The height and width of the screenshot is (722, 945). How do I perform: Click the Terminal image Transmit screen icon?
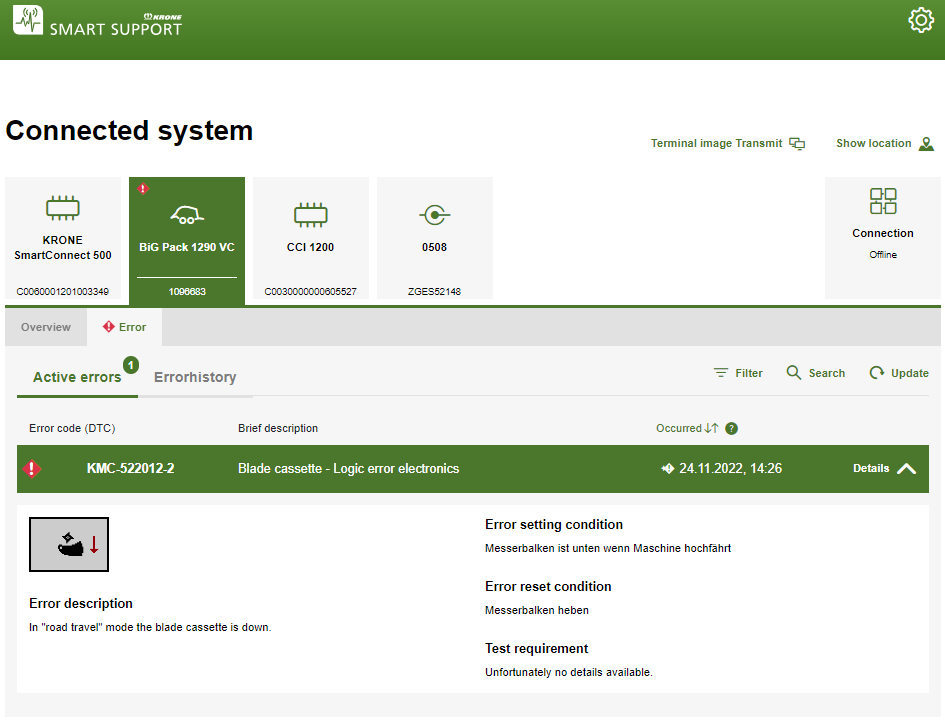point(797,144)
